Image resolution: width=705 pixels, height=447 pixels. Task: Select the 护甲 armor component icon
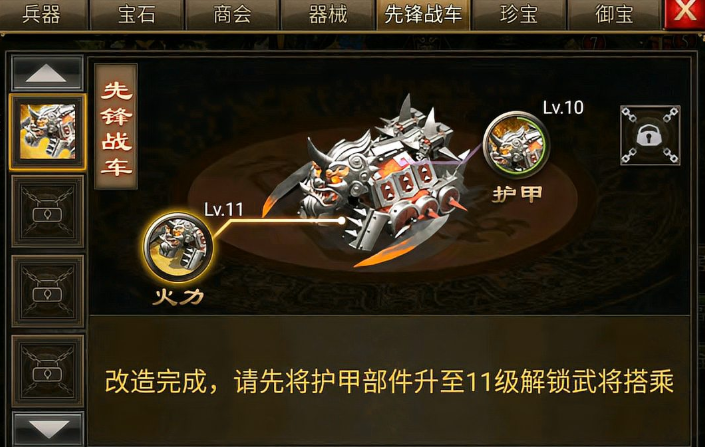pyautogui.click(x=516, y=143)
